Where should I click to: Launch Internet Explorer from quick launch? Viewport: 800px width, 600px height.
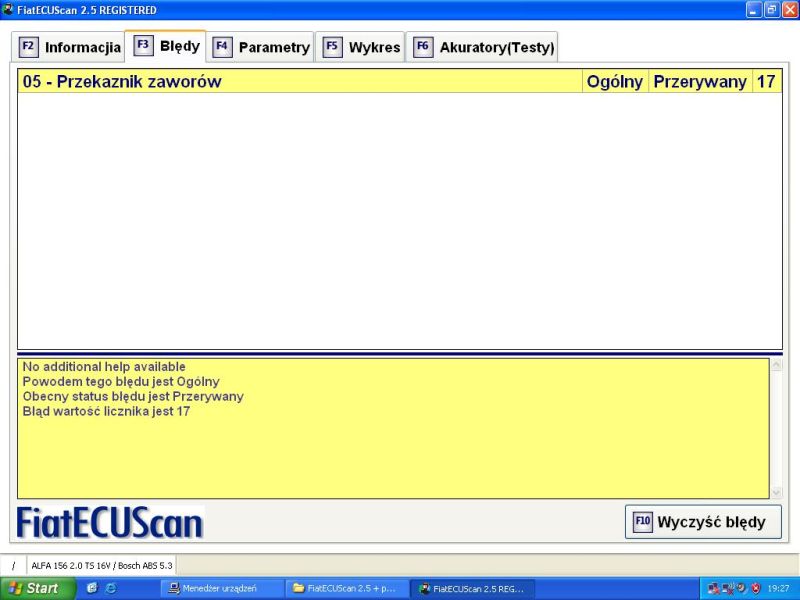[110, 588]
